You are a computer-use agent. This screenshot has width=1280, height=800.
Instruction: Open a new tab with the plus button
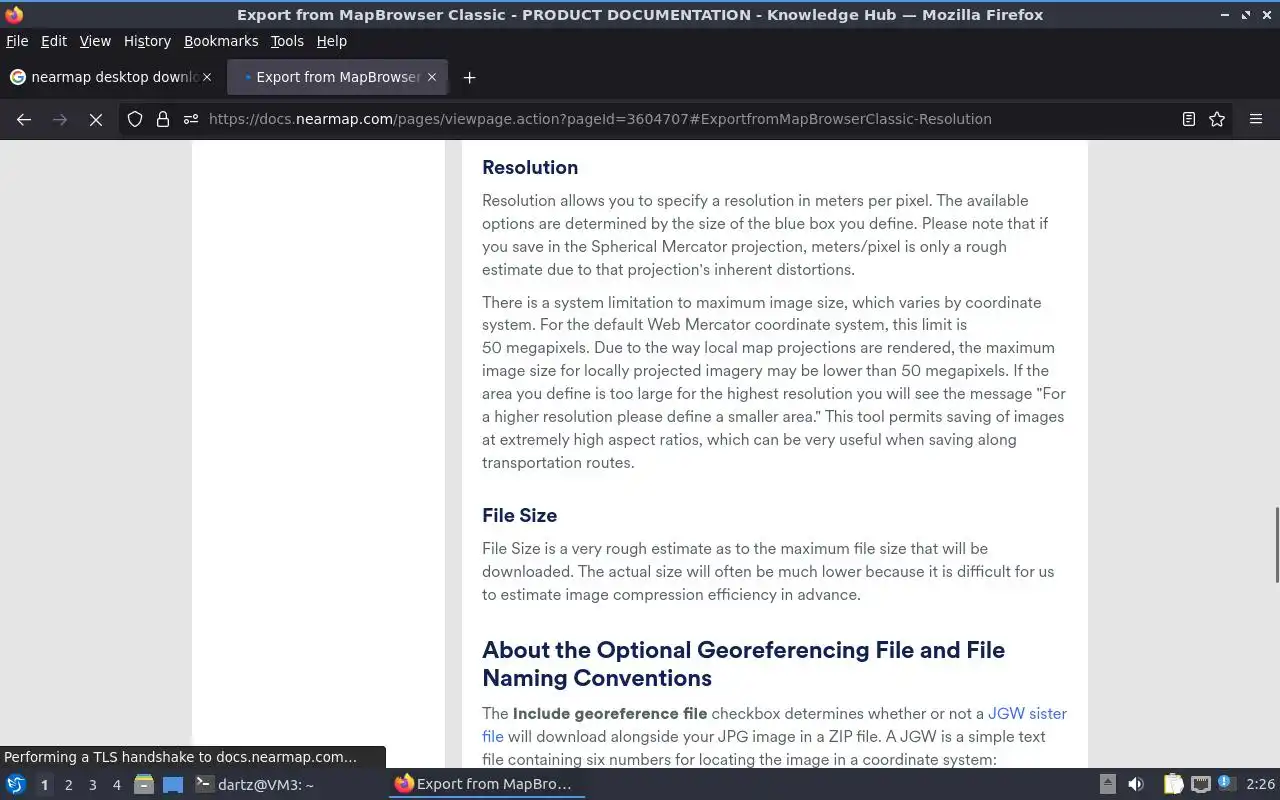(469, 77)
